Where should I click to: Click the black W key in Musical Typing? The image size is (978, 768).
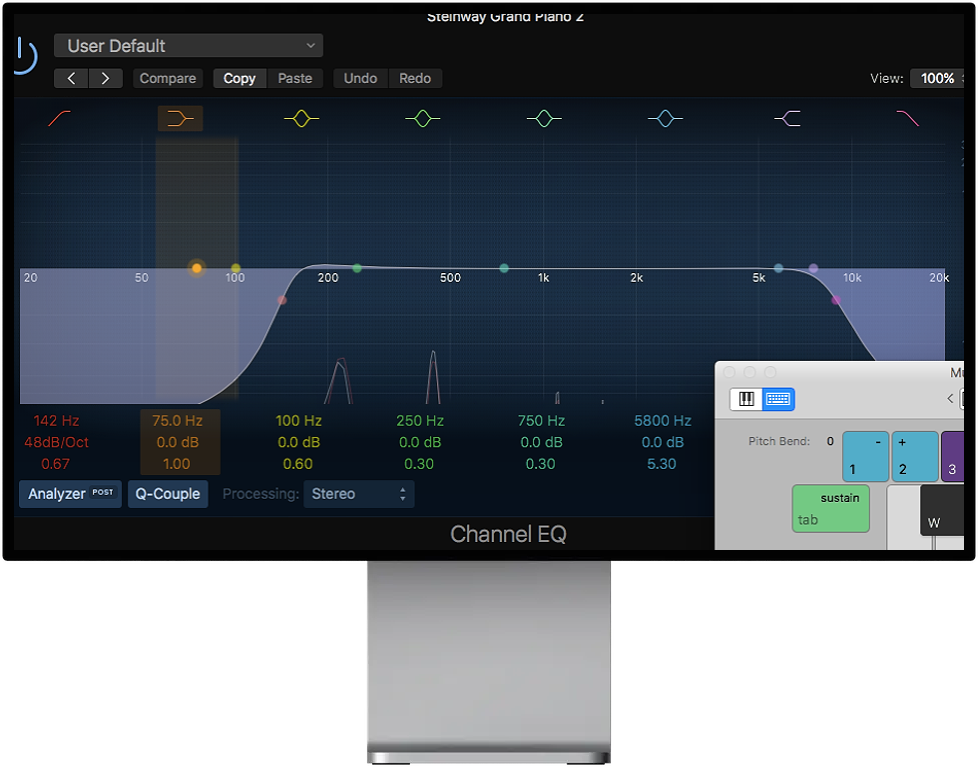(942, 510)
